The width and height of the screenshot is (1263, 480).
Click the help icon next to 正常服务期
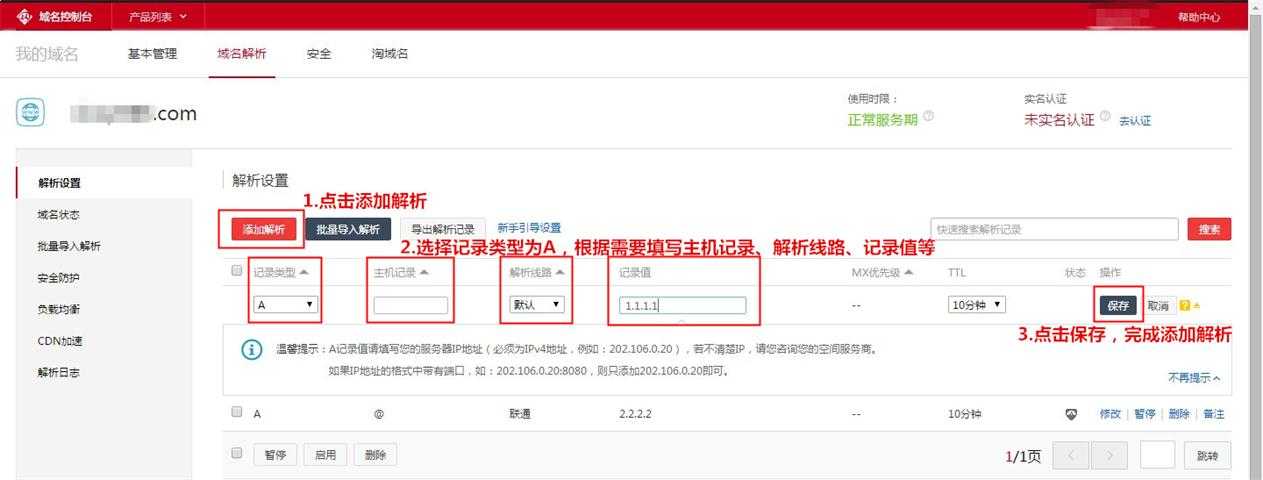(x=929, y=117)
